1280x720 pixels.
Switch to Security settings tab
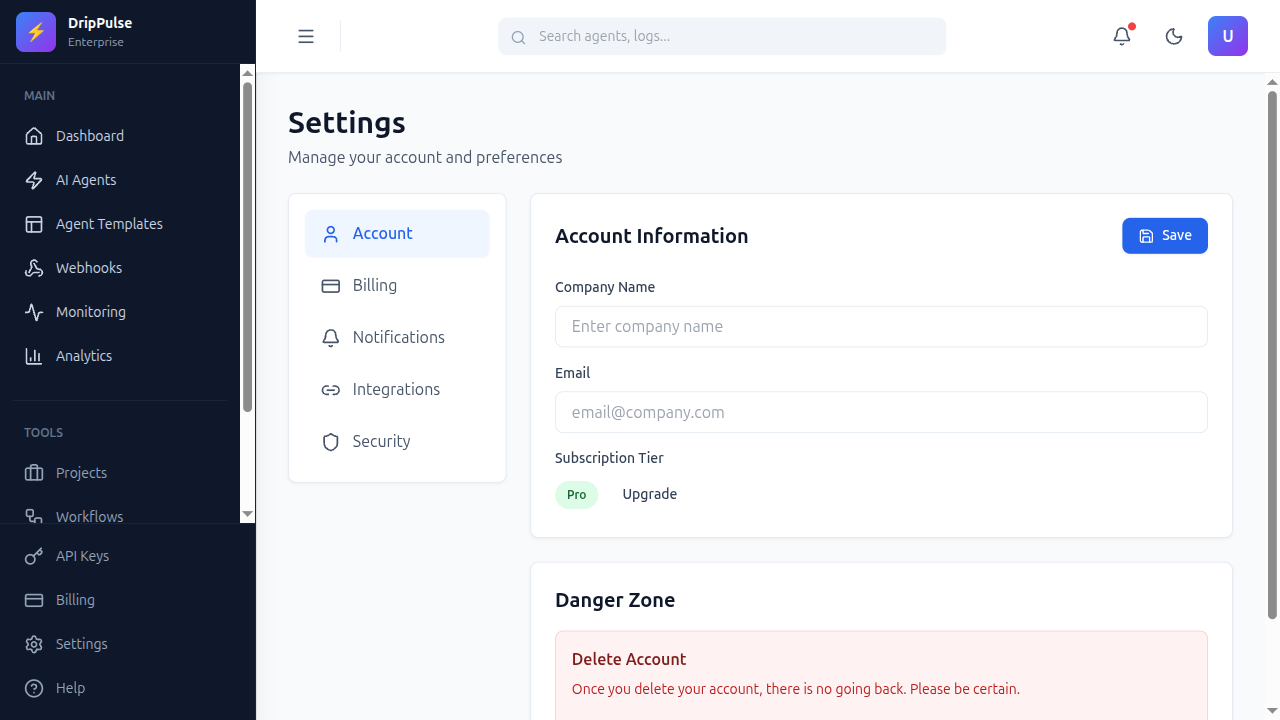click(x=397, y=442)
